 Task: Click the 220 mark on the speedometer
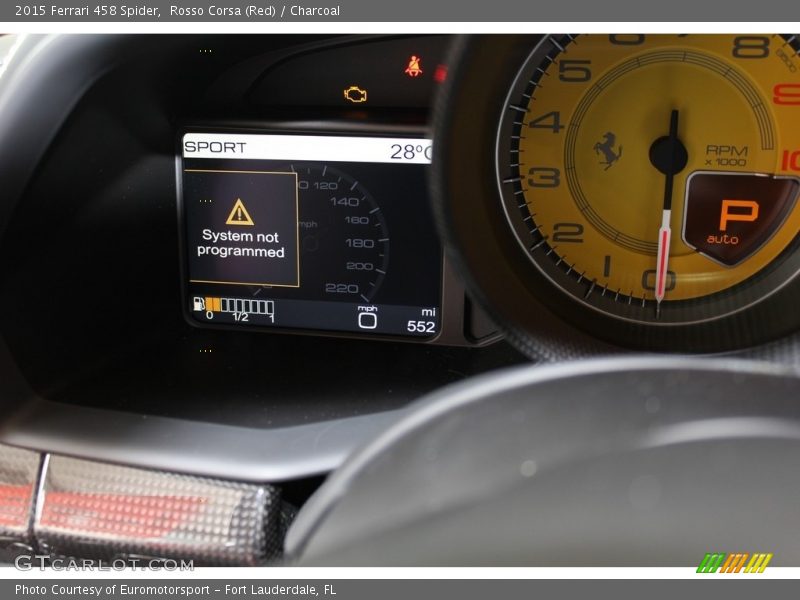[341, 288]
